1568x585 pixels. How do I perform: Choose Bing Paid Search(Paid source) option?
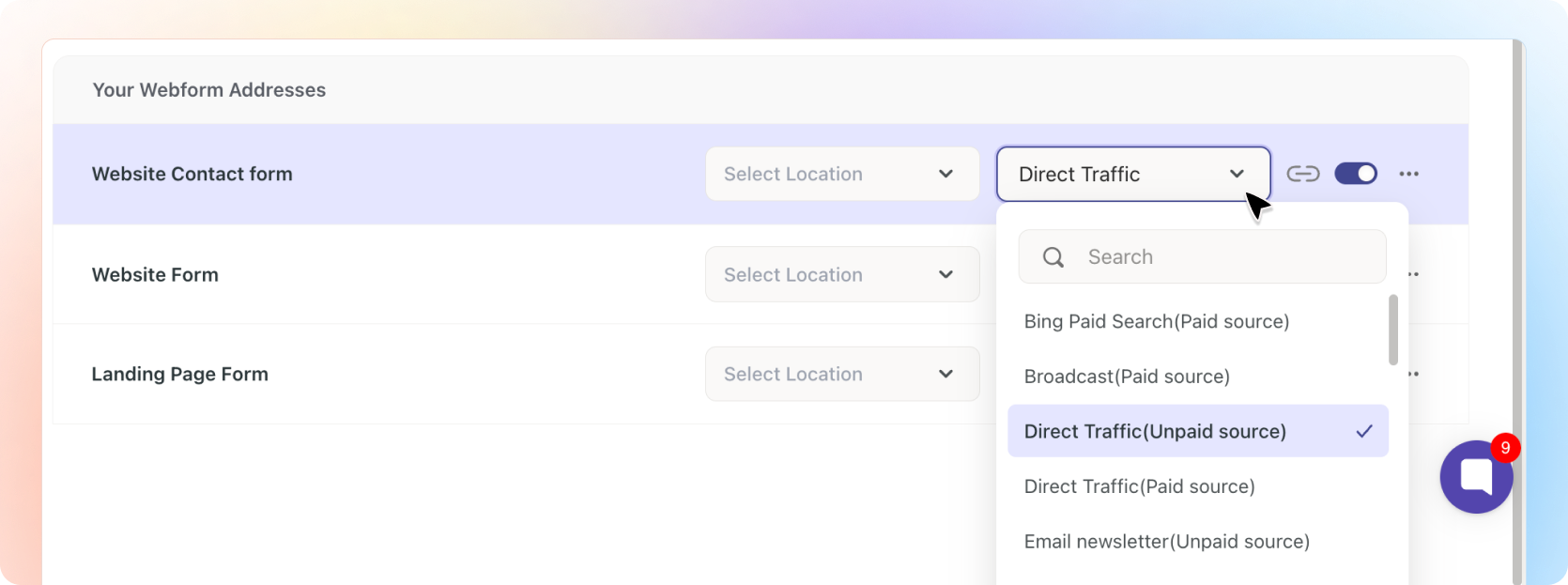(1156, 321)
